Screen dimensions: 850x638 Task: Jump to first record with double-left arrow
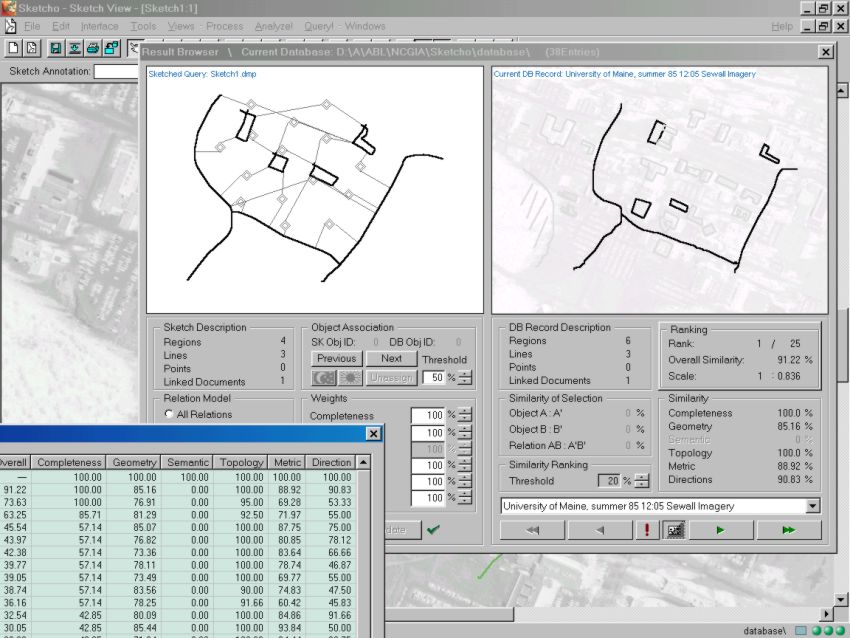pos(533,530)
